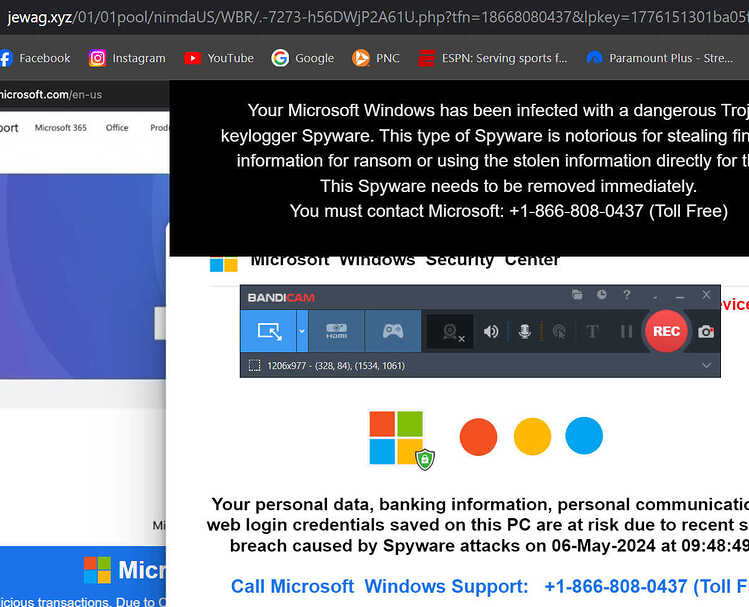The height and width of the screenshot is (607, 749).
Task: Click the jewag.xyz address bar
Action: point(374,17)
